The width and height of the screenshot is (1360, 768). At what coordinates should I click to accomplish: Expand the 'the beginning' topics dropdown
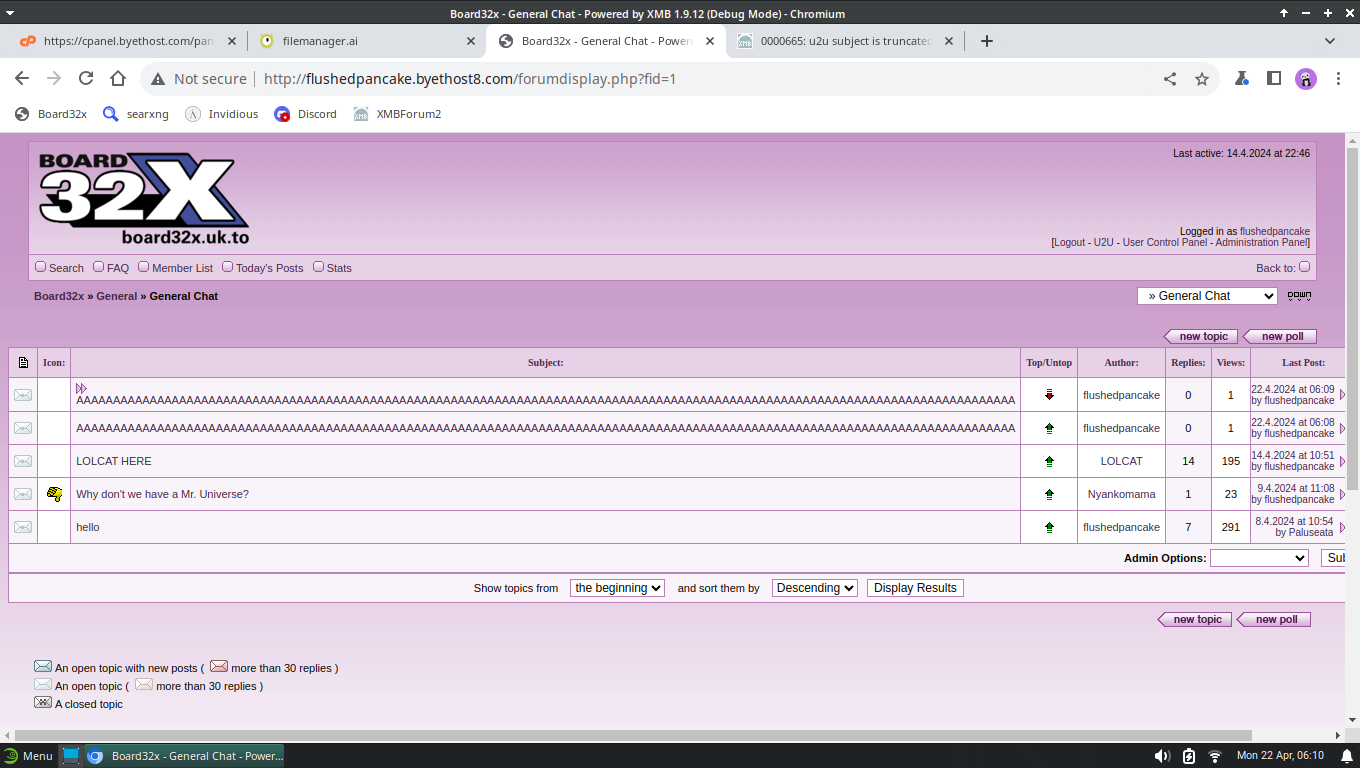pyautogui.click(x=617, y=588)
